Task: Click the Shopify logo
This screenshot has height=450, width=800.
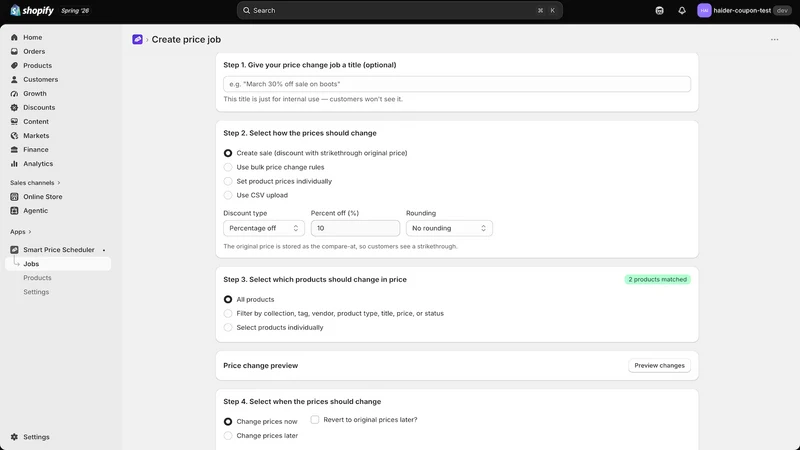Action: 32,10
